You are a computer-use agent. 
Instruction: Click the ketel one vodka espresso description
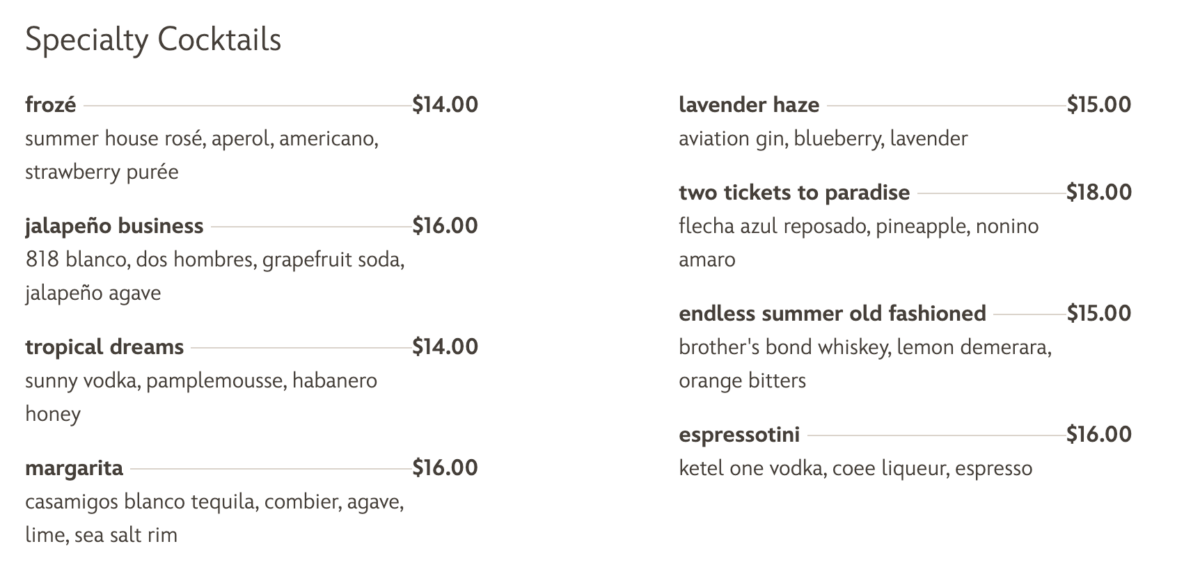pyautogui.click(x=855, y=469)
